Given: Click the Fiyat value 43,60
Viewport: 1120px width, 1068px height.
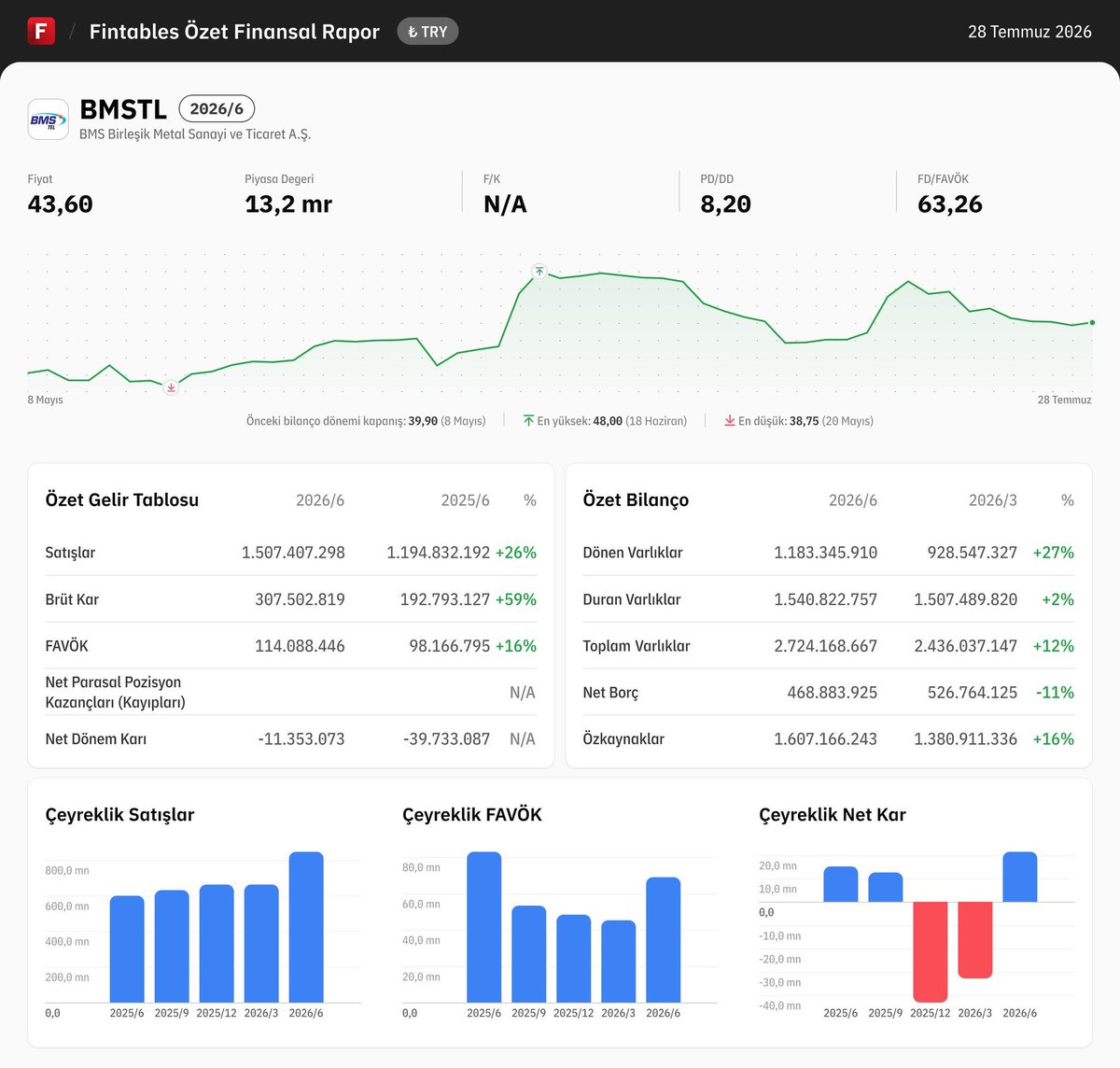Looking at the screenshot, I should click(x=61, y=204).
